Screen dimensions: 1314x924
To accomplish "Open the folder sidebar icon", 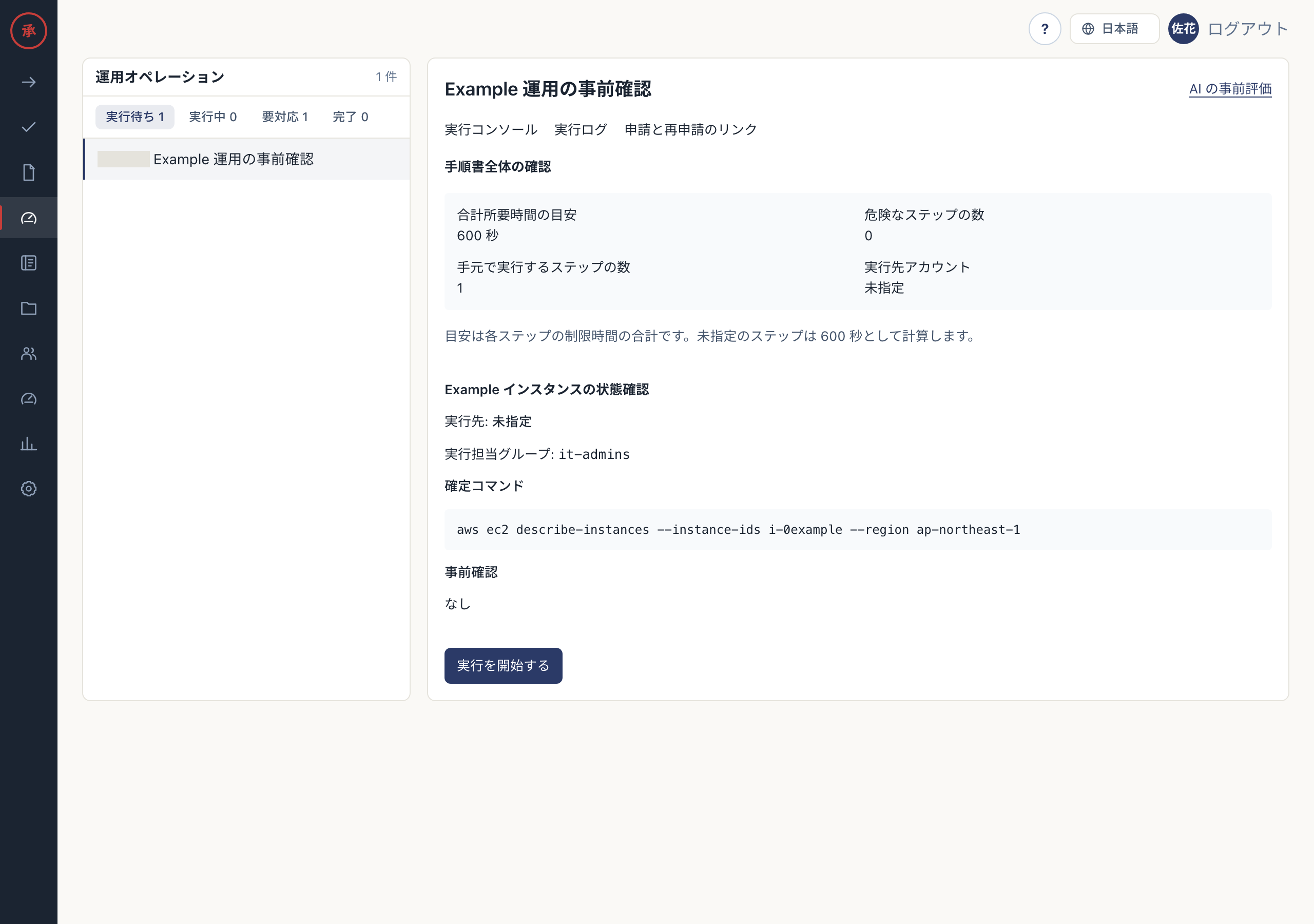I will pyautogui.click(x=29, y=308).
